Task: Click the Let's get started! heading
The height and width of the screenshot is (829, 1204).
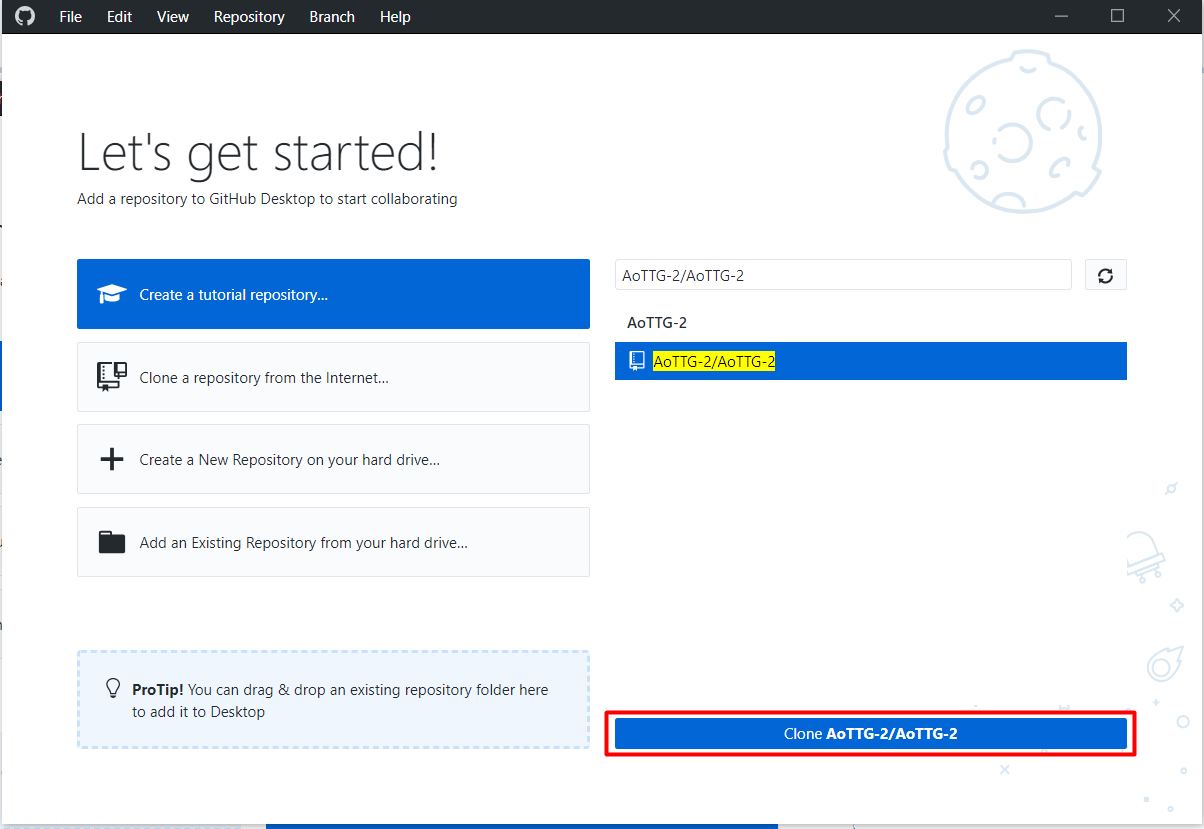Action: 258,153
